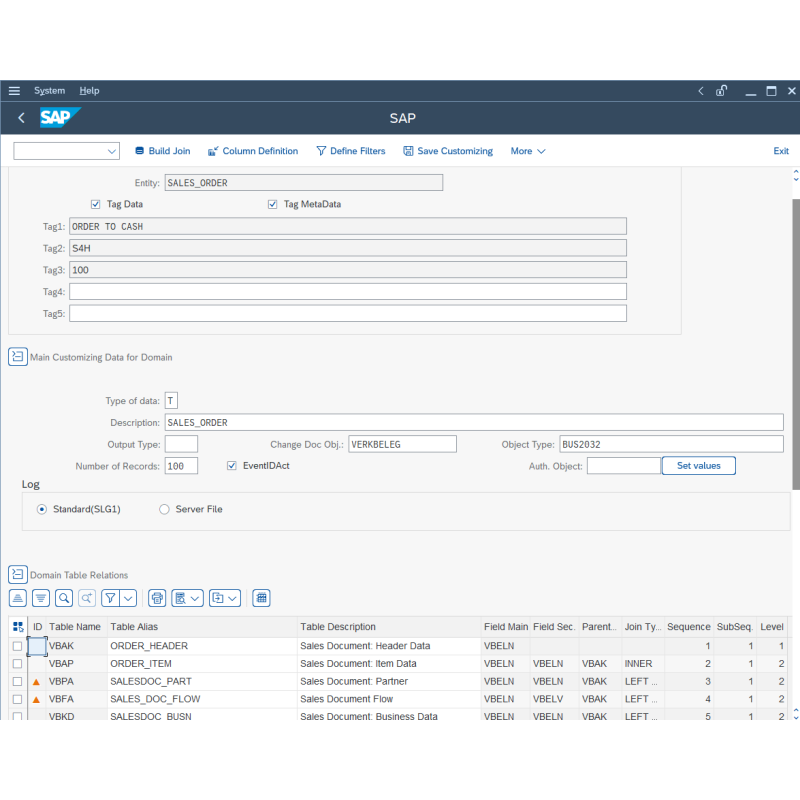Image resolution: width=800 pixels, height=800 pixels.
Task: Click the Set Filter funnel icon
Action: point(110,598)
